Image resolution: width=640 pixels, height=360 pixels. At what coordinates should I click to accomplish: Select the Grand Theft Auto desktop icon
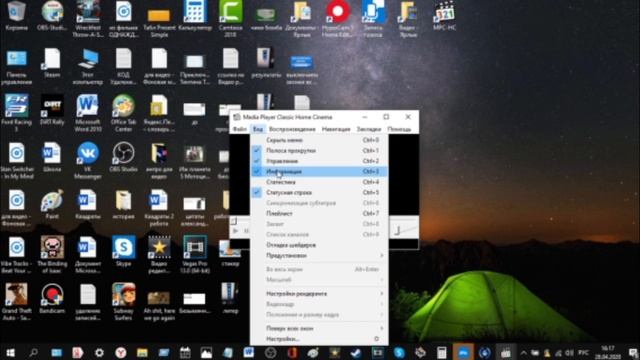pos(17,302)
